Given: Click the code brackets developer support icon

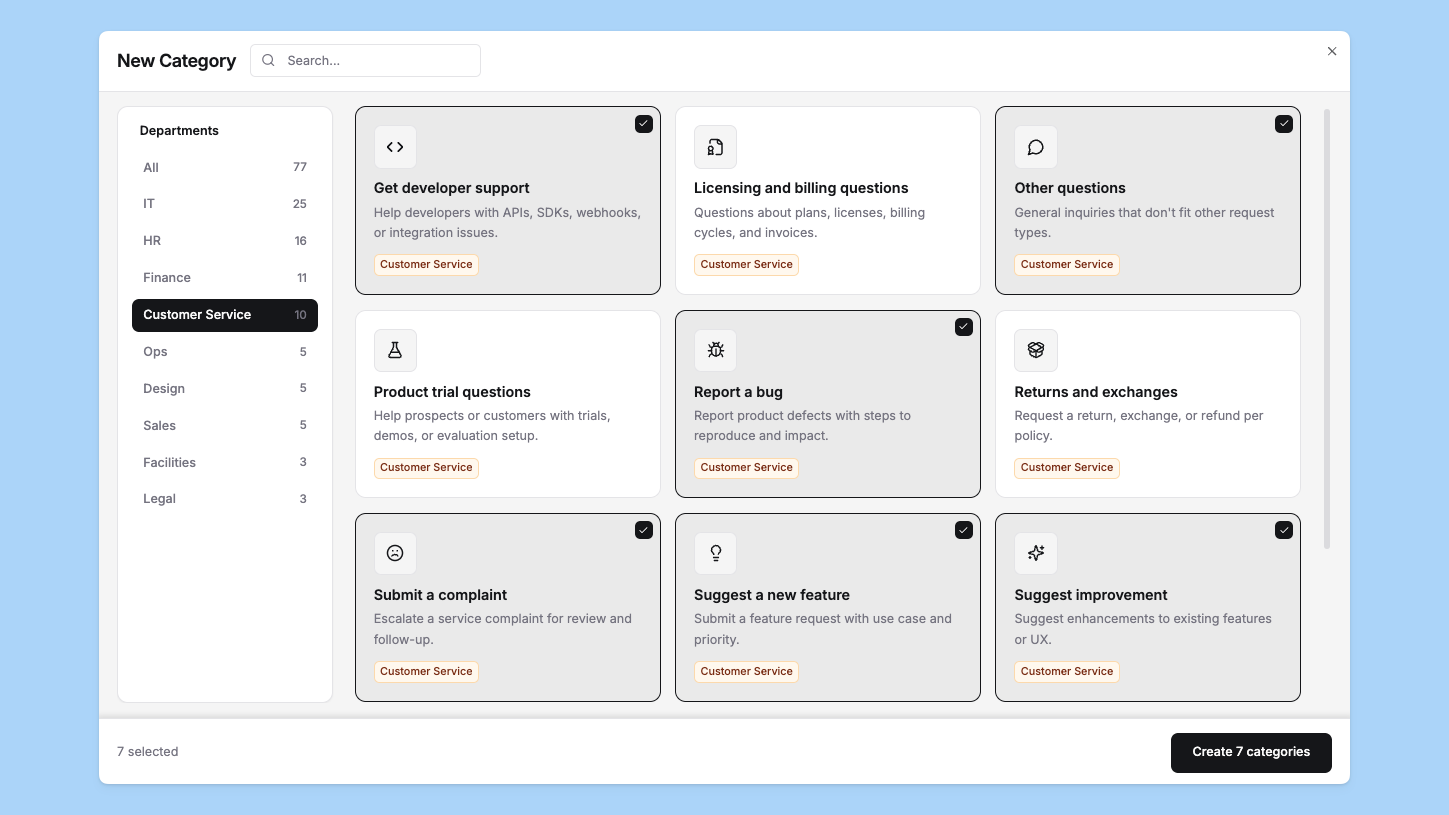Looking at the screenshot, I should (x=395, y=147).
